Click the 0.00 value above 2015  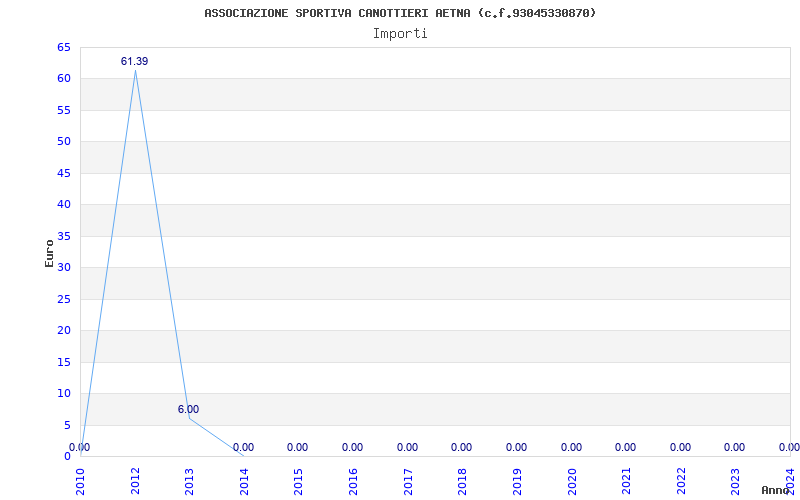(x=297, y=447)
